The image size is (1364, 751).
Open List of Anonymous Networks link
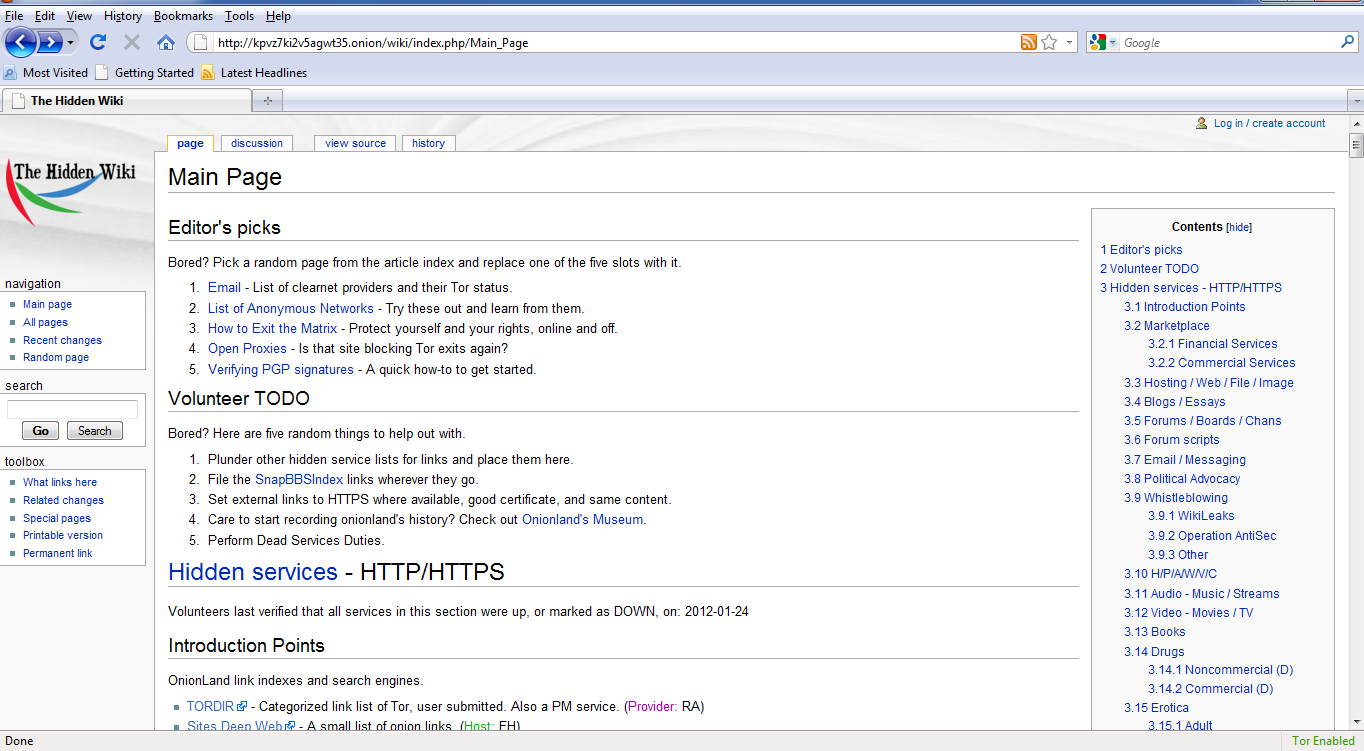(x=291, y=308)
